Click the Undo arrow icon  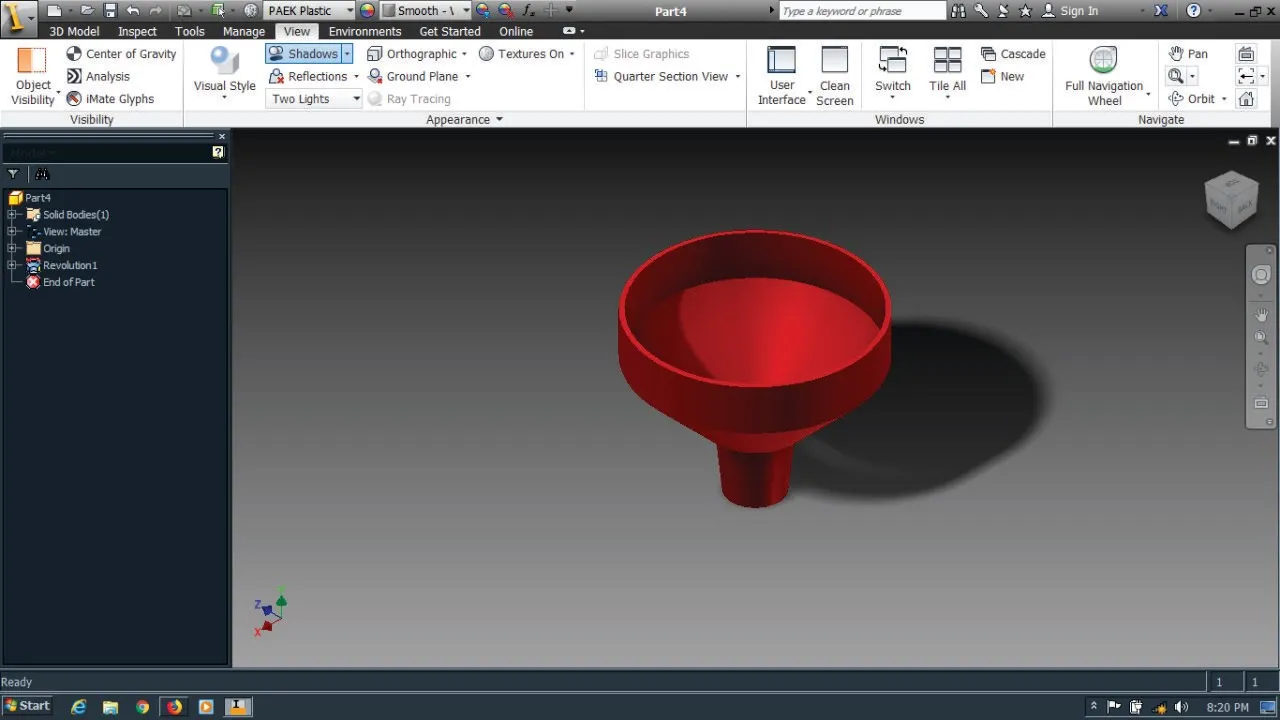133,11
